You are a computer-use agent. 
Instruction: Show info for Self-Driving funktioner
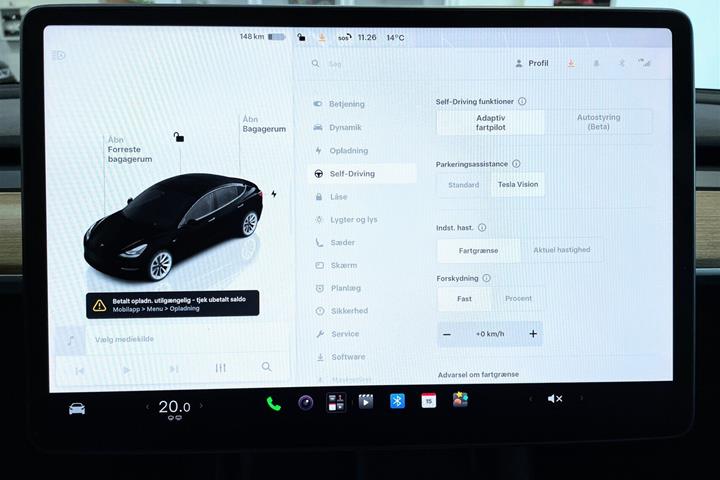point(522,102)
